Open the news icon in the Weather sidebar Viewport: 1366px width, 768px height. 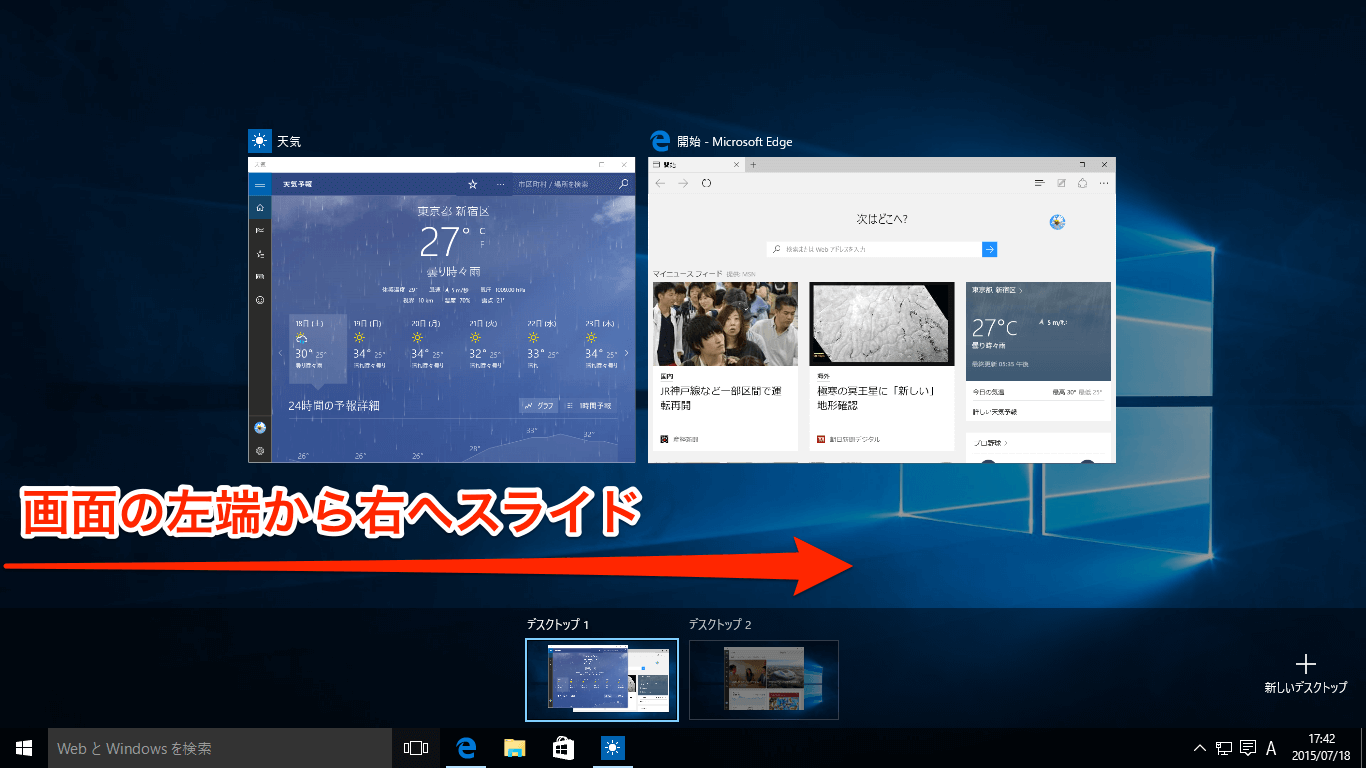[x=260, y=277]
